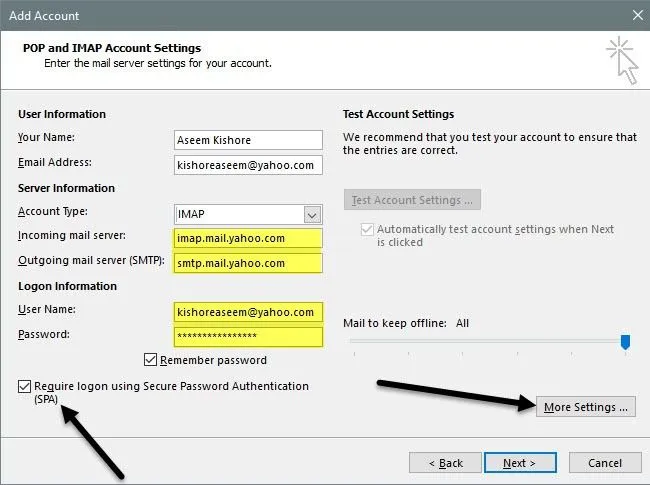The image size is (650, 485).
Task: Proceed with the Next button
Action: tap(520, 463)
